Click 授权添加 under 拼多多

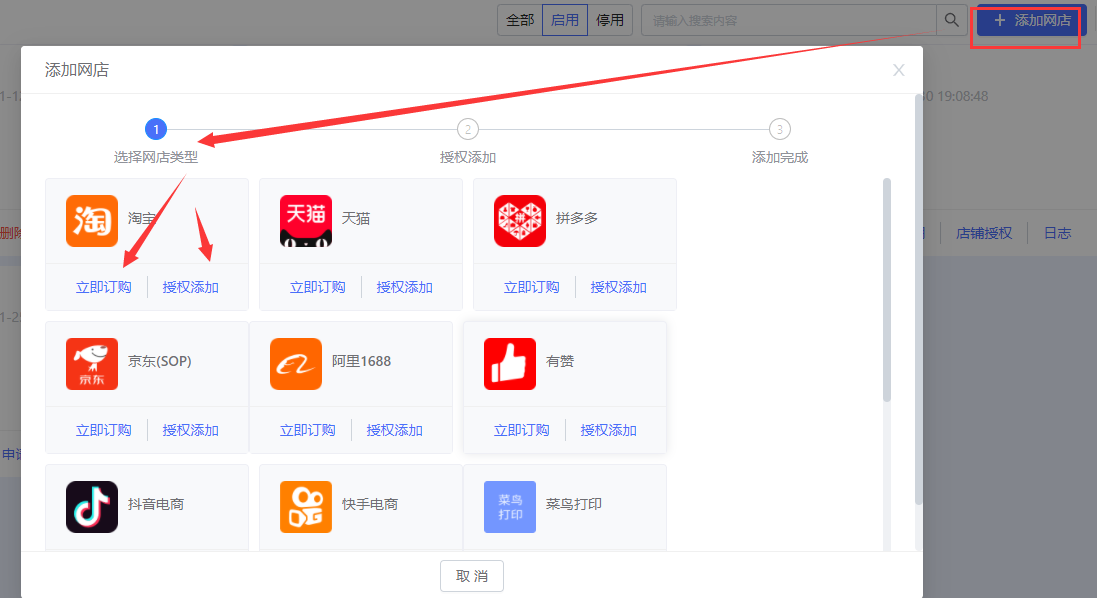pos(618,287)
